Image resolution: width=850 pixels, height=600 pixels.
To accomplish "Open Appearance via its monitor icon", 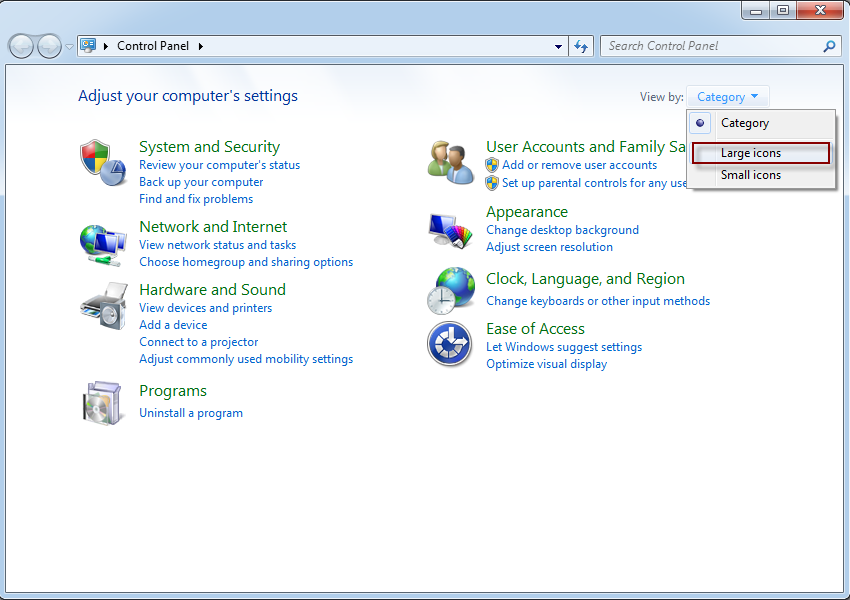I will (x=450, y=228).
